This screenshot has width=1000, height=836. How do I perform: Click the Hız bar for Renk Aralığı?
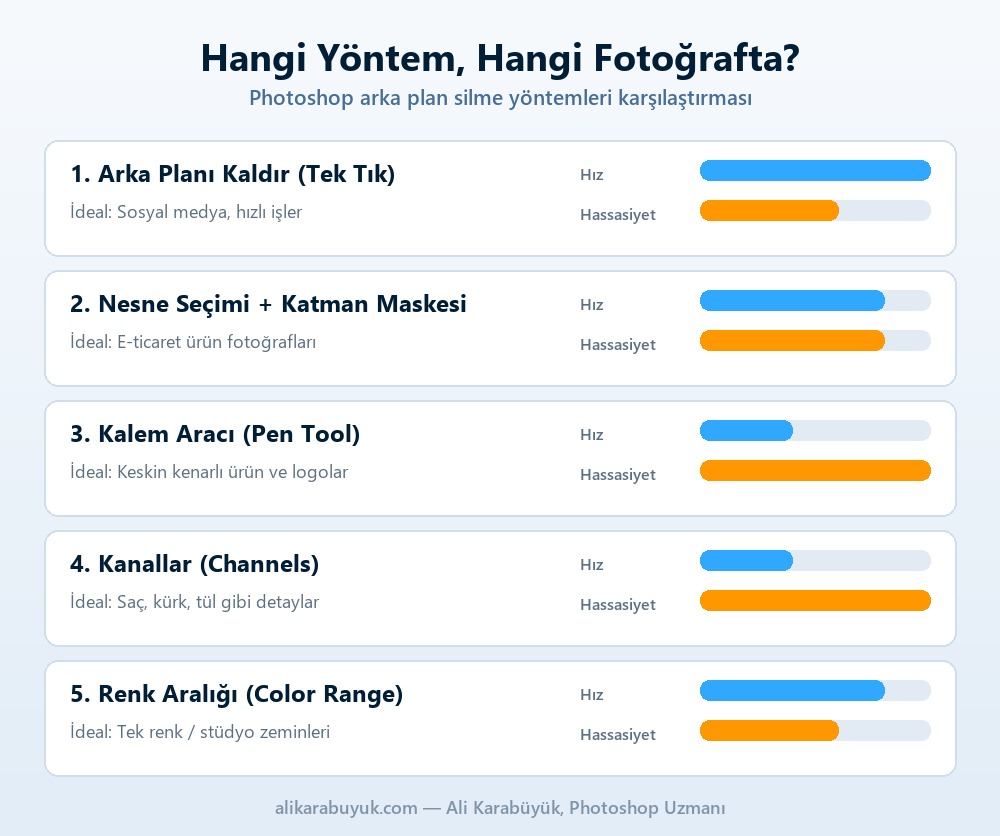click(815, 691)
